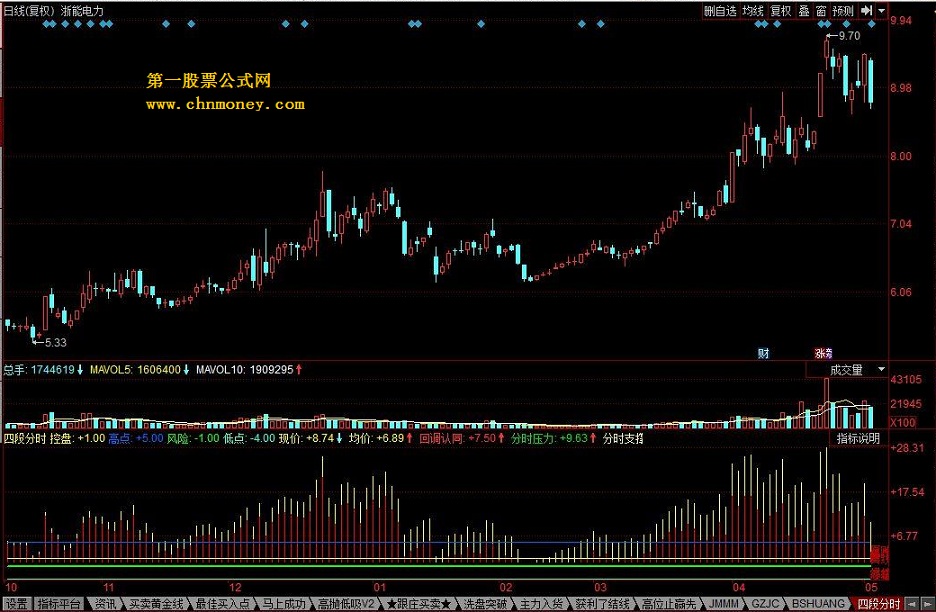Open the 指标平台 button

click(x=58, y=604)
